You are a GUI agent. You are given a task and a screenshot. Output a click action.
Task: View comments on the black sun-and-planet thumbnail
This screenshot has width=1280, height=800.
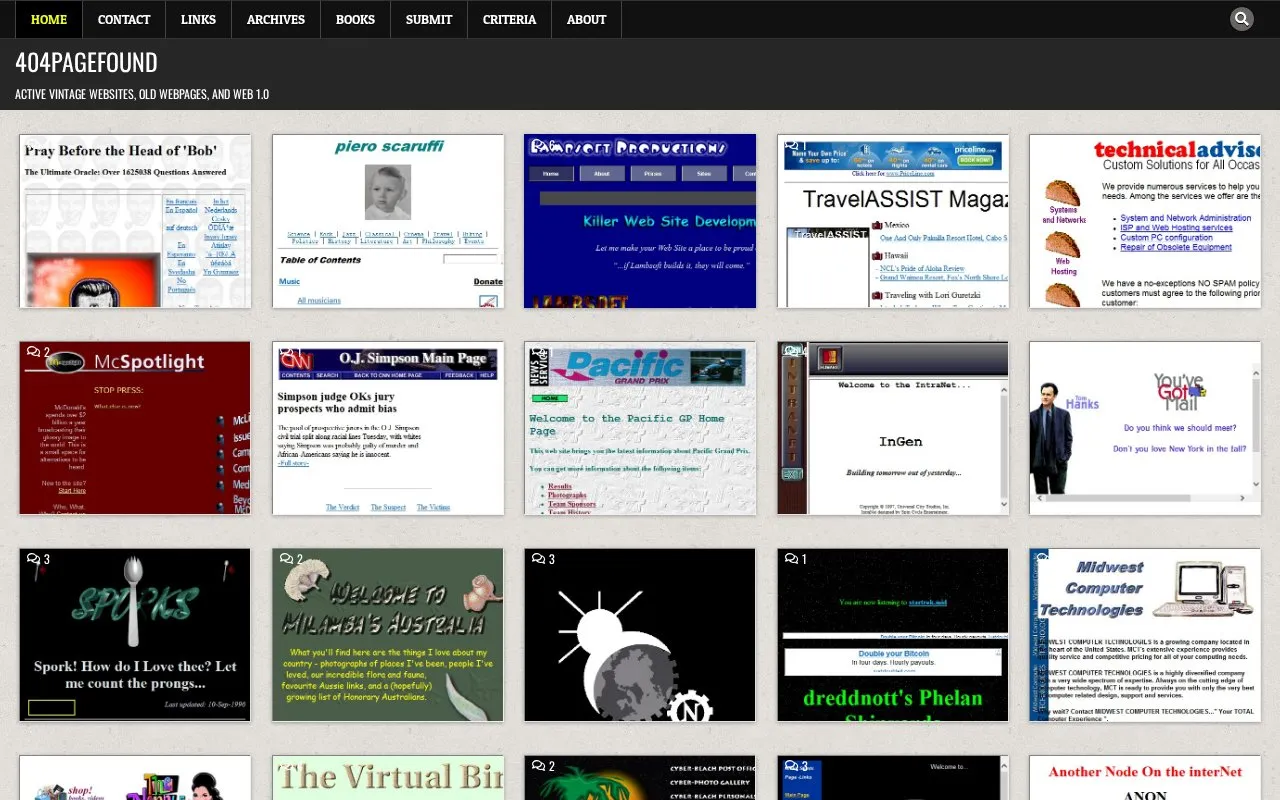pyautogui.click(x=543, y=559)
